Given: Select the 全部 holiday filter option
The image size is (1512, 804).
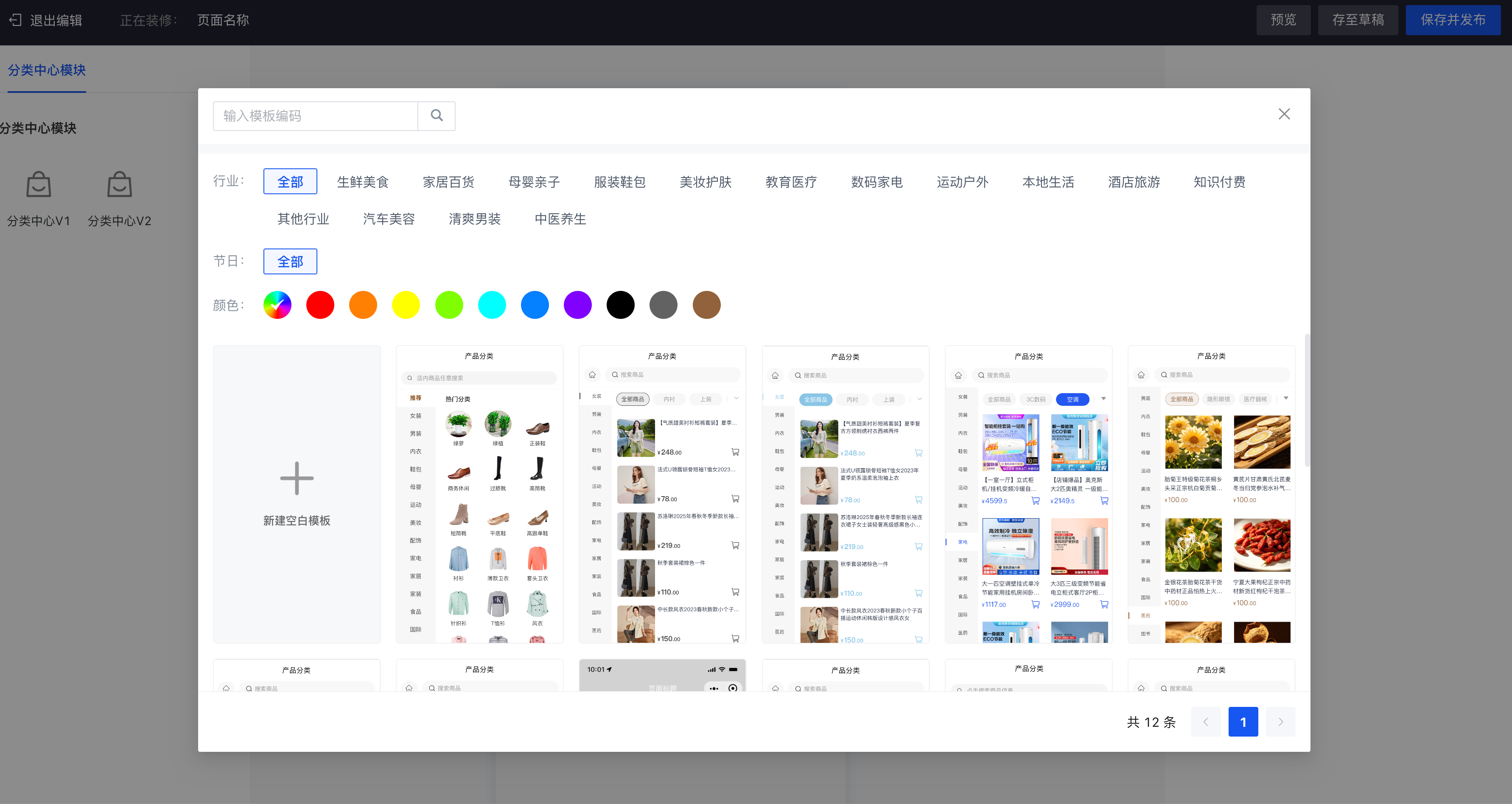Looking at the screenshot, I should pos(290,261).
